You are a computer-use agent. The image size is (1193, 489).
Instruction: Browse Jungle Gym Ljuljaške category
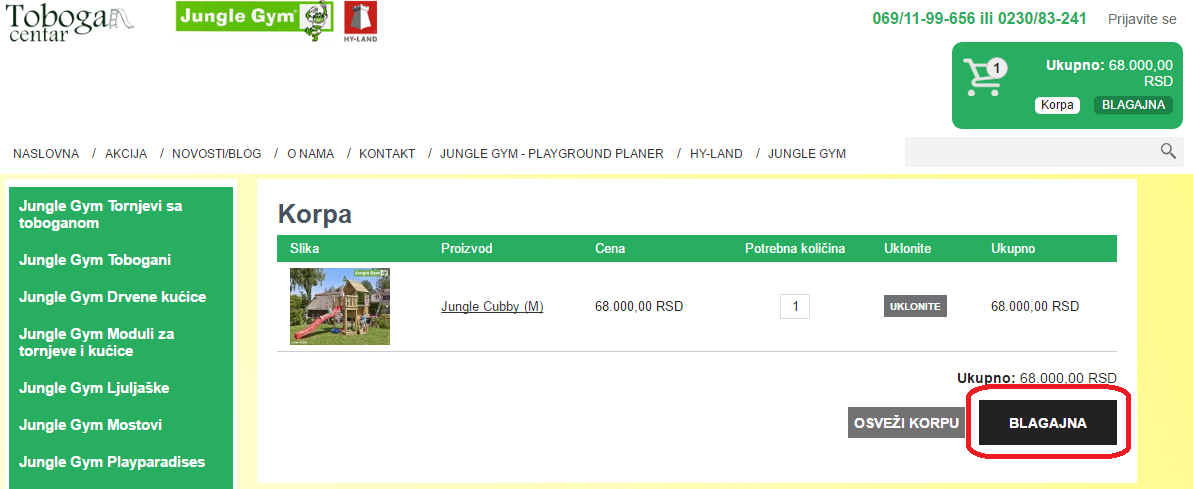point(94,388)
